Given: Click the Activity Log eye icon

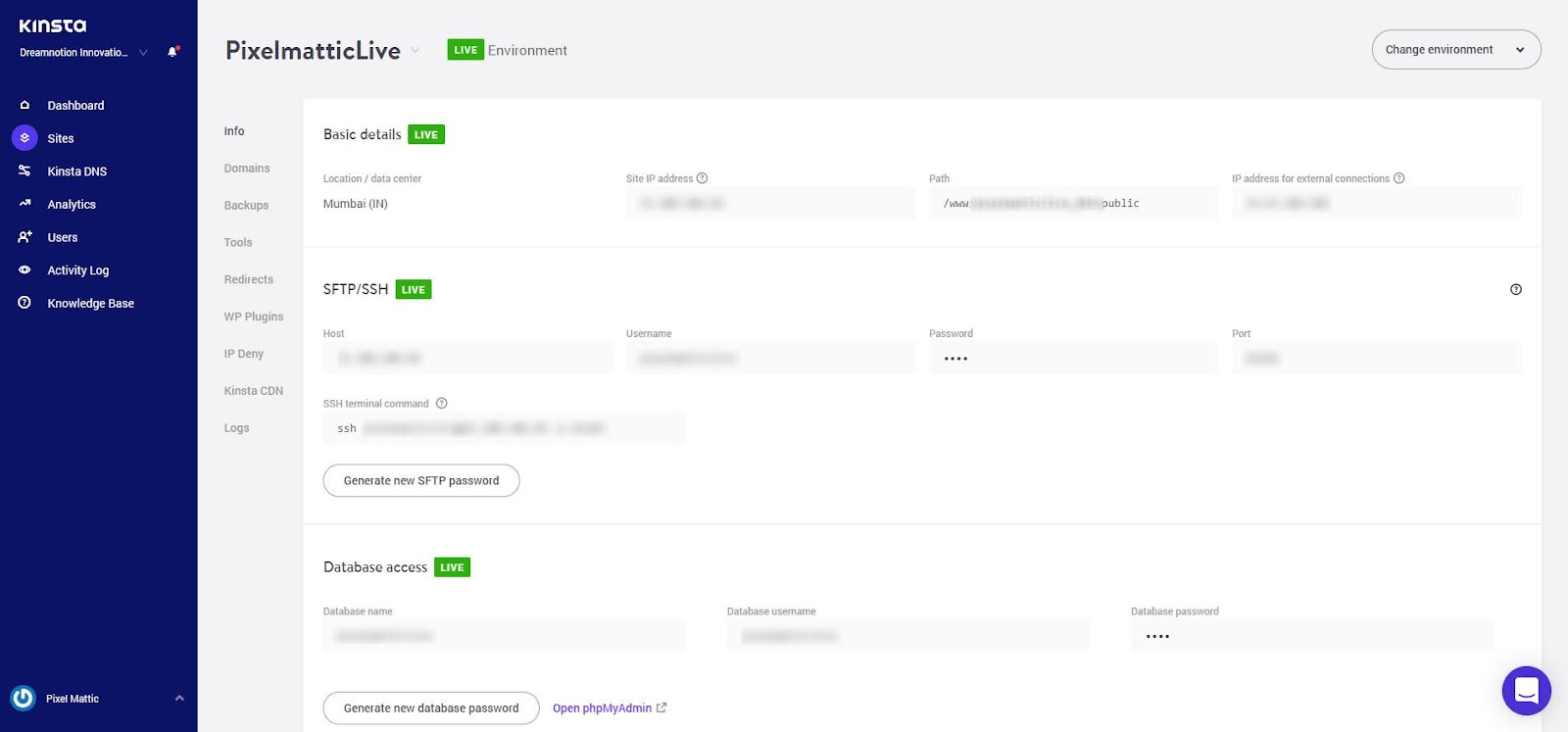Looking at the screenshot, I should tap(24, 269).
